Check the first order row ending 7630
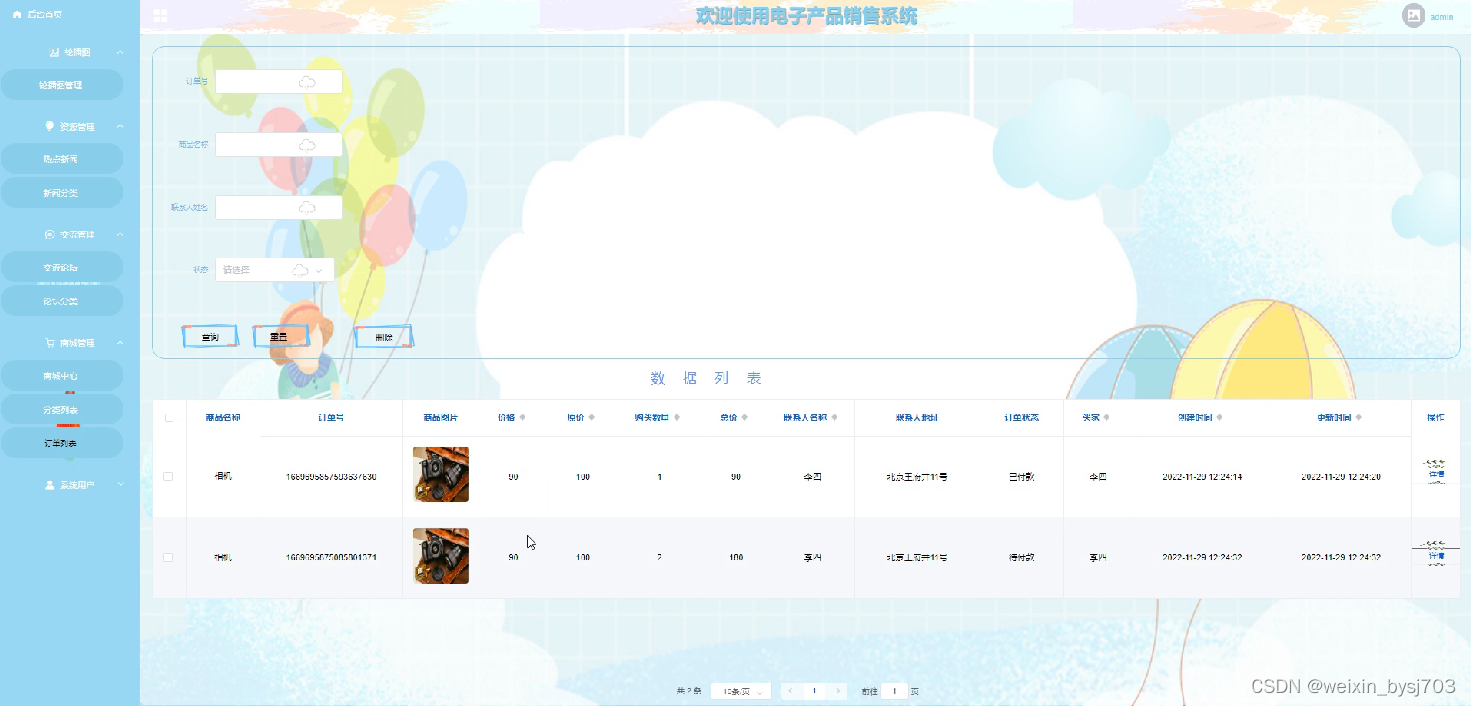This screenshot has width=1471, height=706. (168, 477)
